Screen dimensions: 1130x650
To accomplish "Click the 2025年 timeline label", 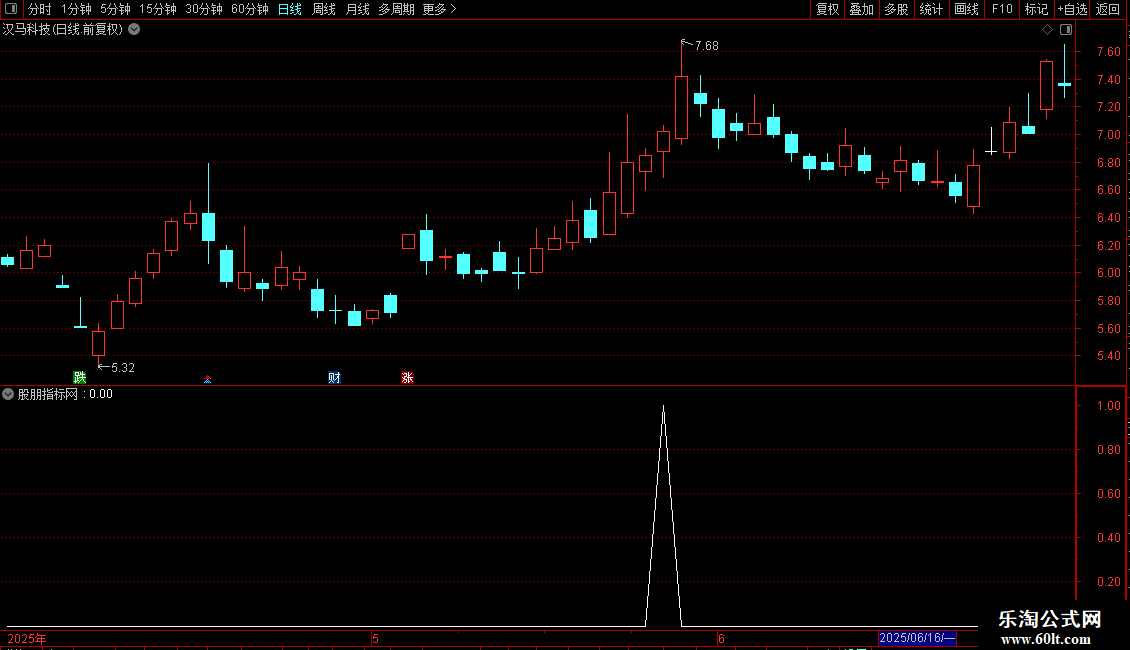I will click(x=27, y=638).
